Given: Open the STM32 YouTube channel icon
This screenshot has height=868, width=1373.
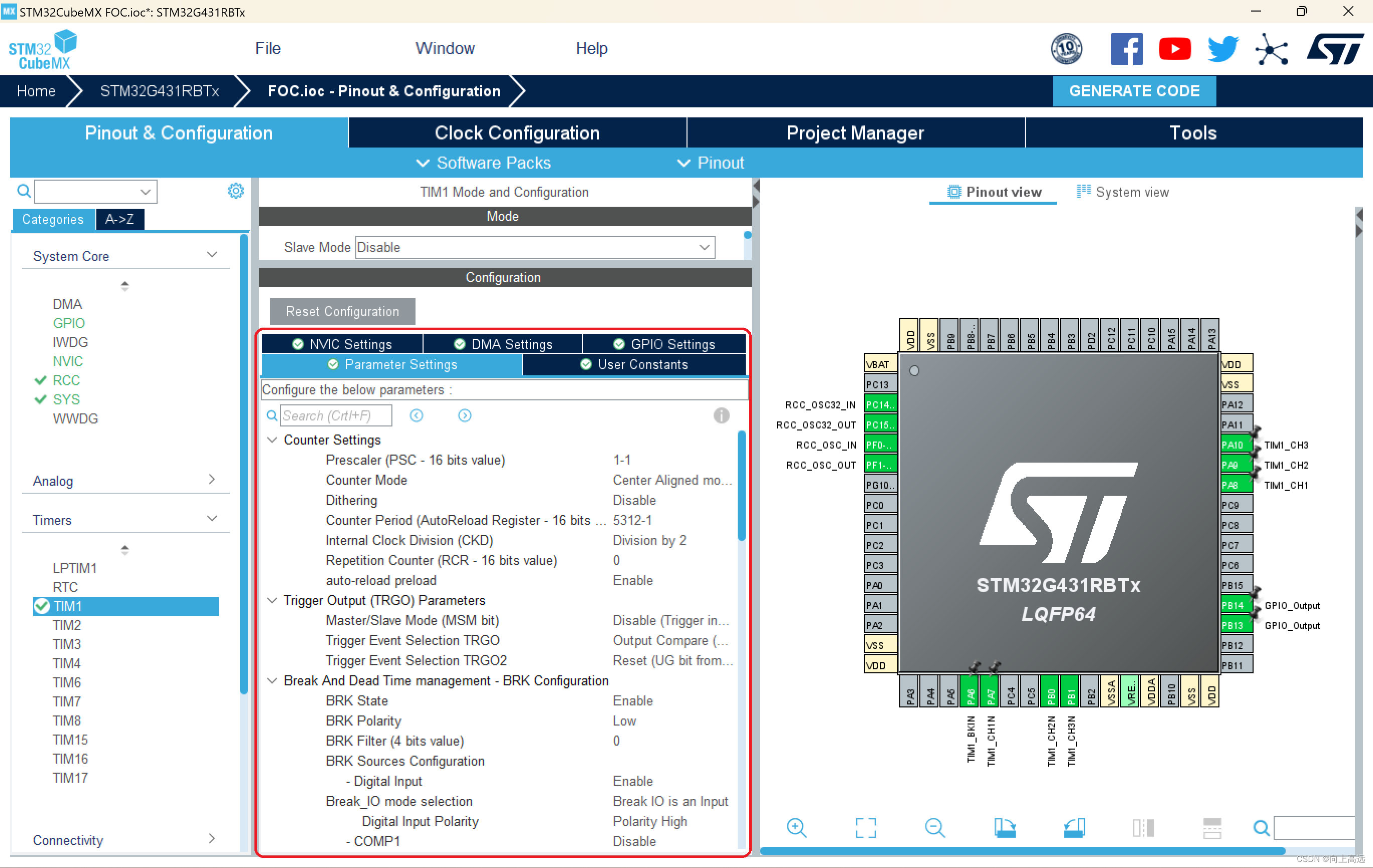Looking at the screenshot, I should [1175, 49].
